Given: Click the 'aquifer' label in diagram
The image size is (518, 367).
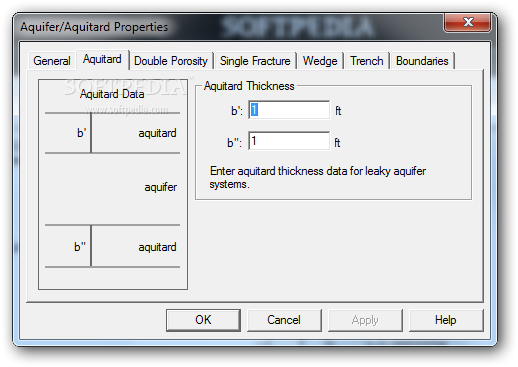Looking at the screenshot, I should (161, 187).
